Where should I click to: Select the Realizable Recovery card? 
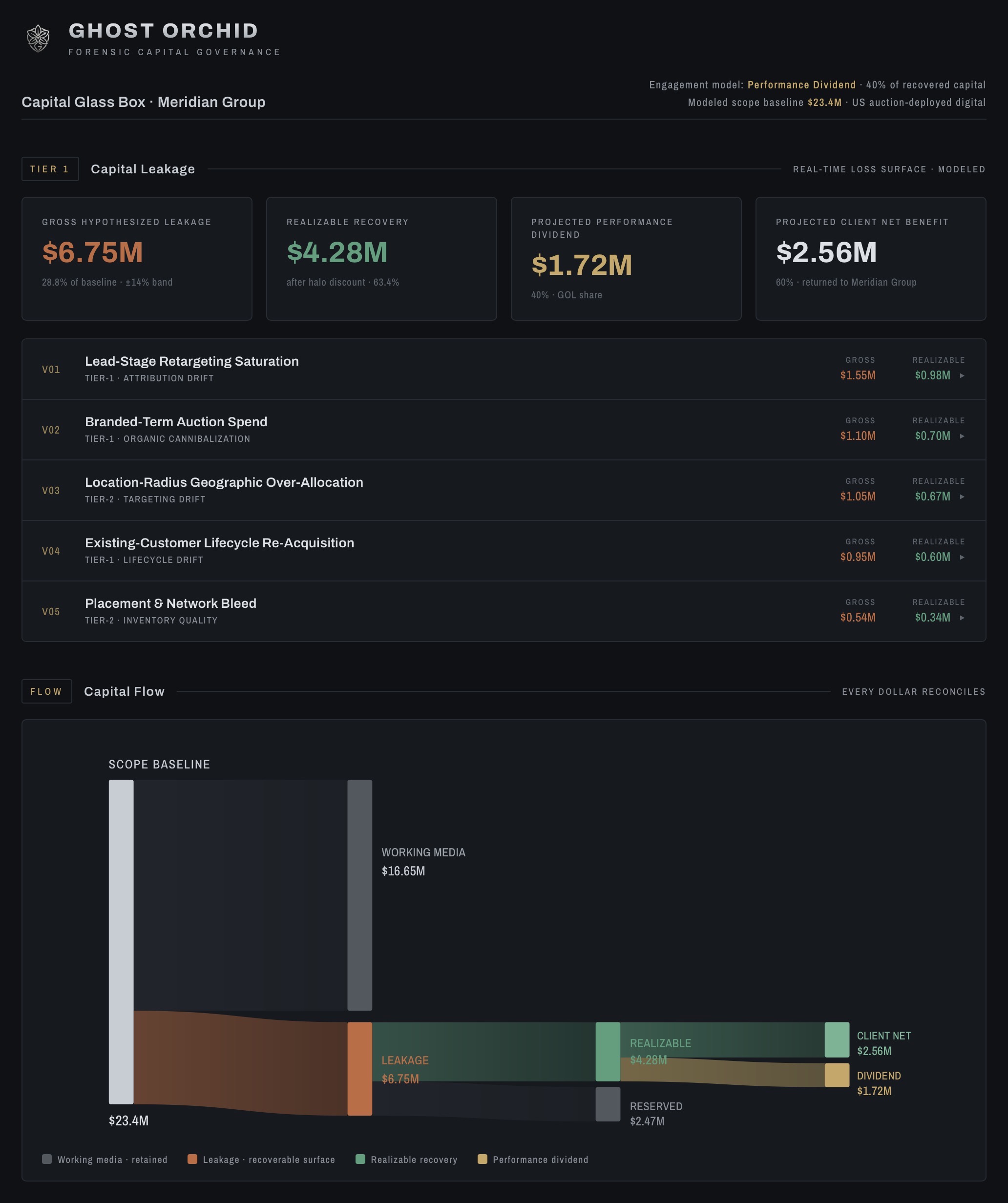pyautogui.click(x=381, y=259)
